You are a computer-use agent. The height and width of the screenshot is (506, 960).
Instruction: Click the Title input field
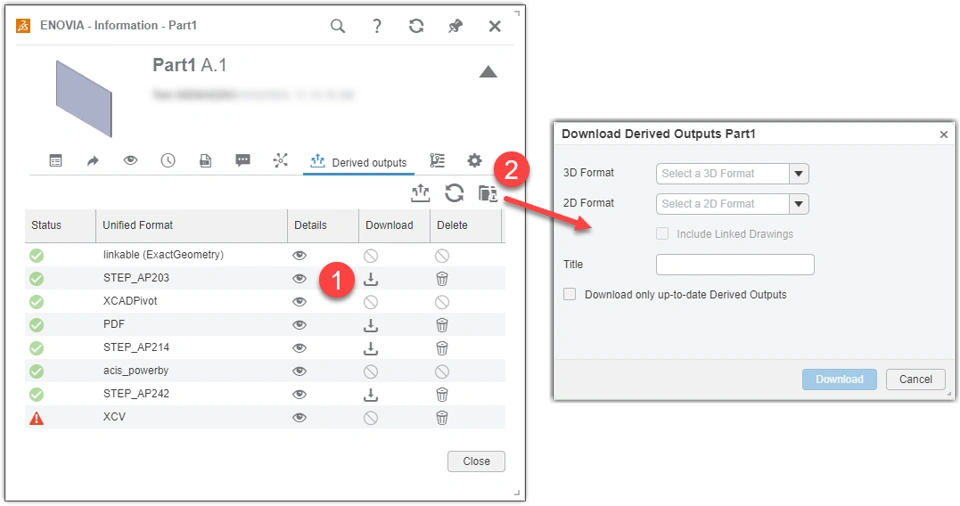735,265
